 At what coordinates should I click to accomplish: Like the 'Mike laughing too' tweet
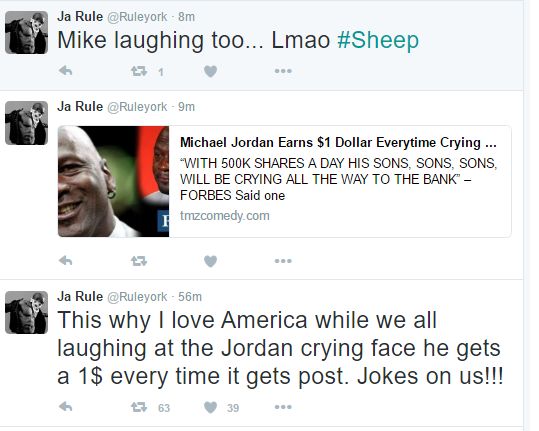click(x=210, y=71)
